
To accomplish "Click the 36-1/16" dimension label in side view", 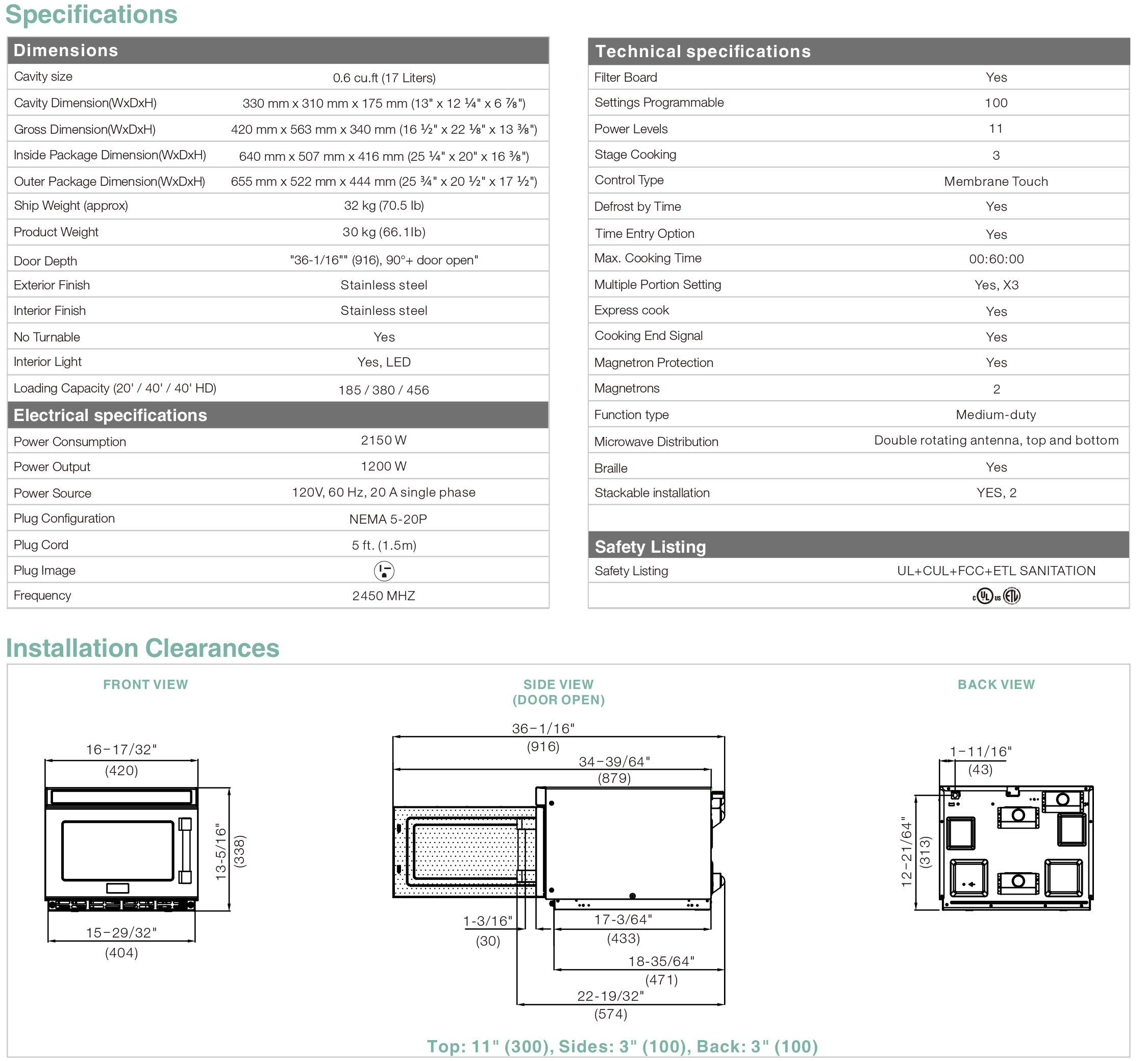I will click(543, 729).
